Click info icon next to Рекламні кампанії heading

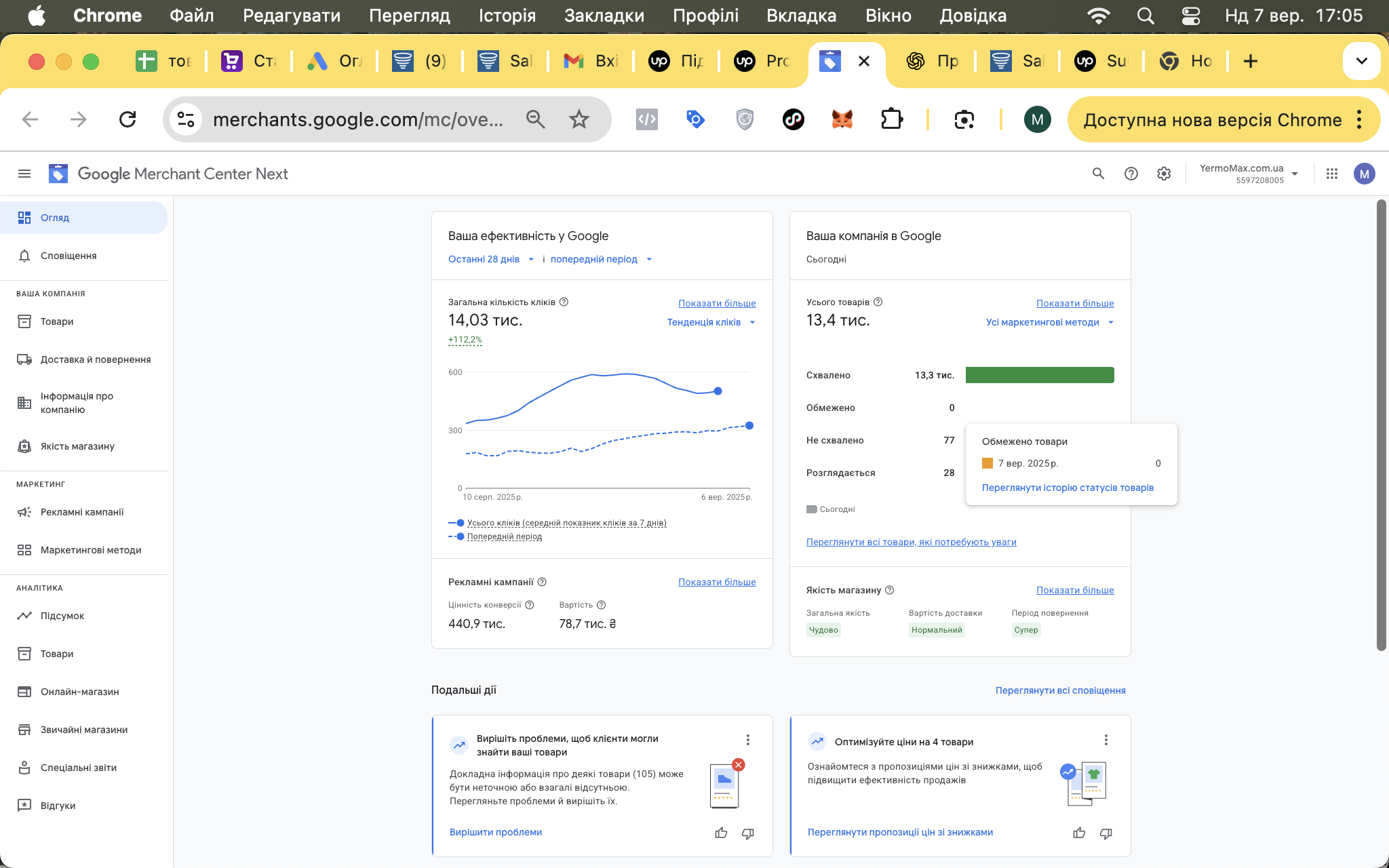542,582
